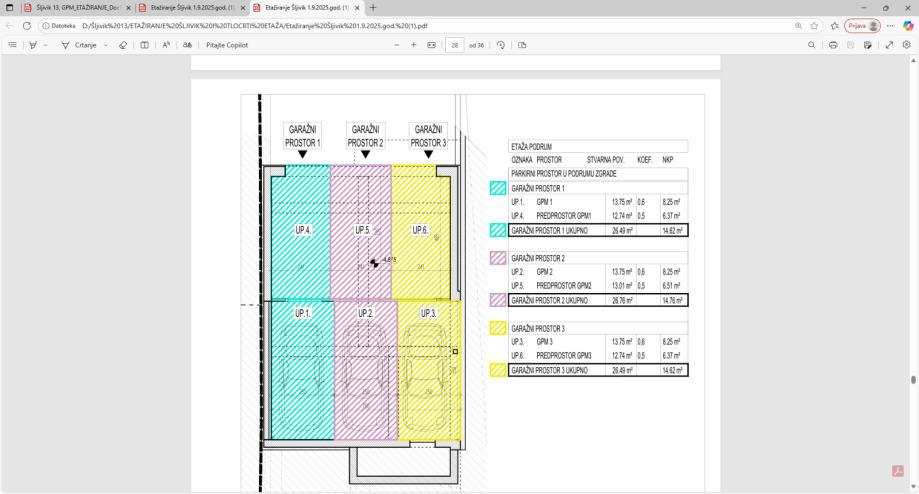
Task: Open PDF viewer settings gear
Action: tap(906, 45)
